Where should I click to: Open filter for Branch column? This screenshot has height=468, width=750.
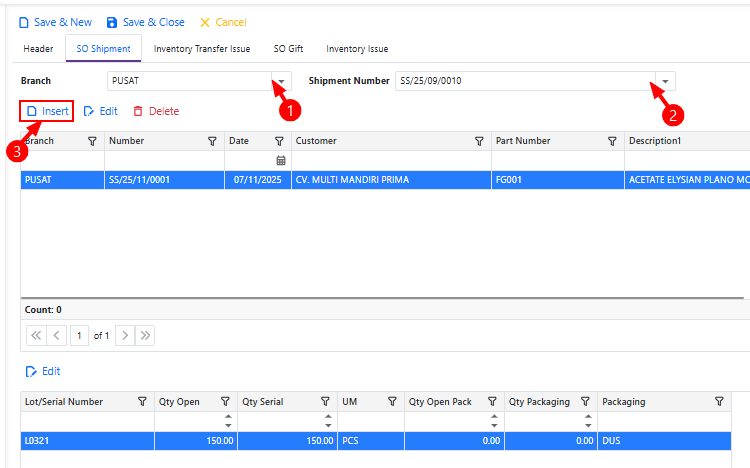92,141
